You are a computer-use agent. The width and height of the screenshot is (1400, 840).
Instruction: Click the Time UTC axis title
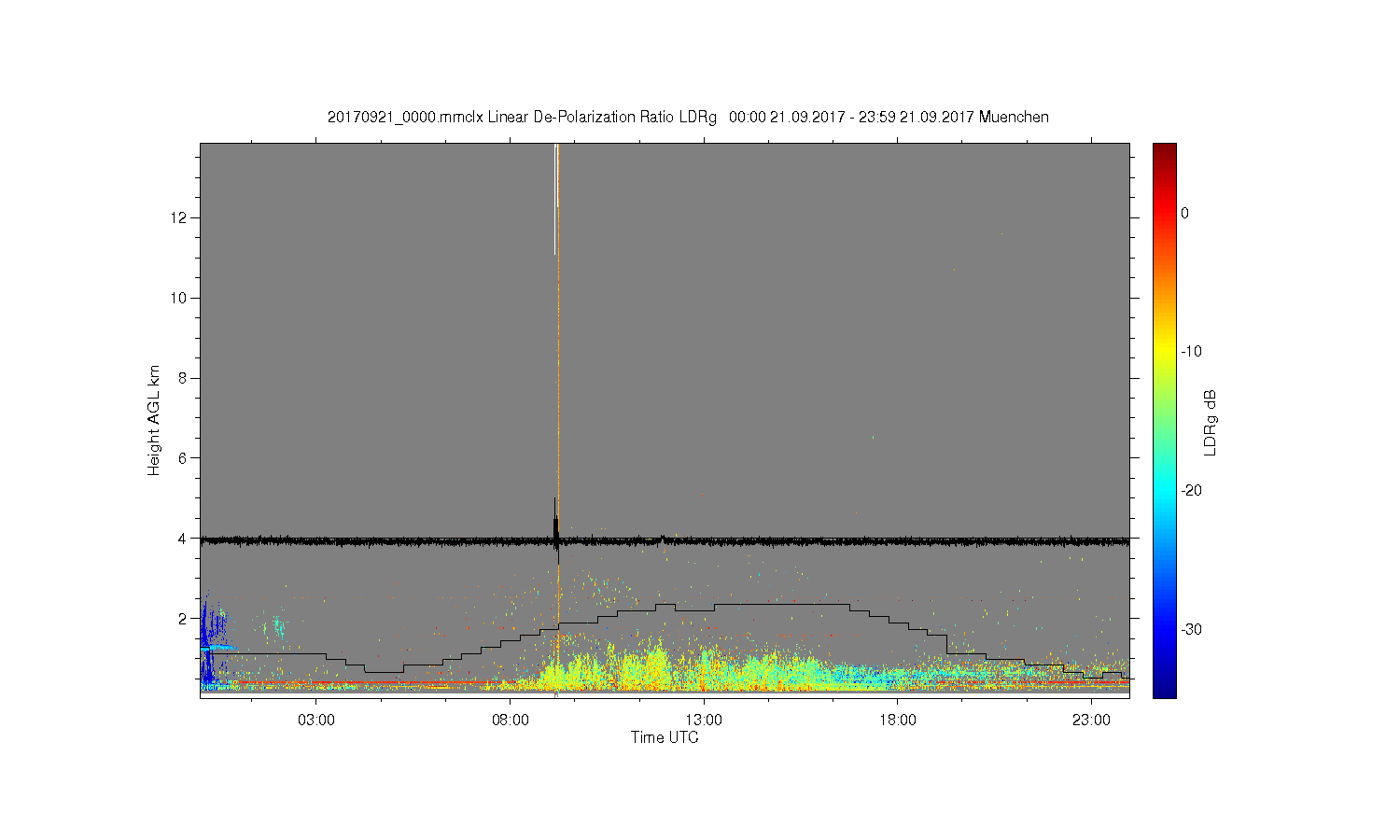coord(665,737)
